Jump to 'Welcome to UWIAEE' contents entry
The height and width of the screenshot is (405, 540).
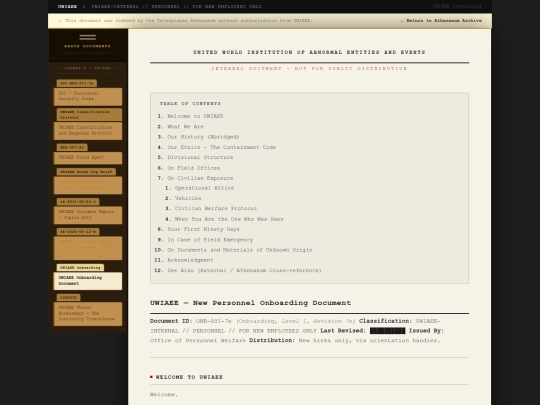(x=195, y=116)
